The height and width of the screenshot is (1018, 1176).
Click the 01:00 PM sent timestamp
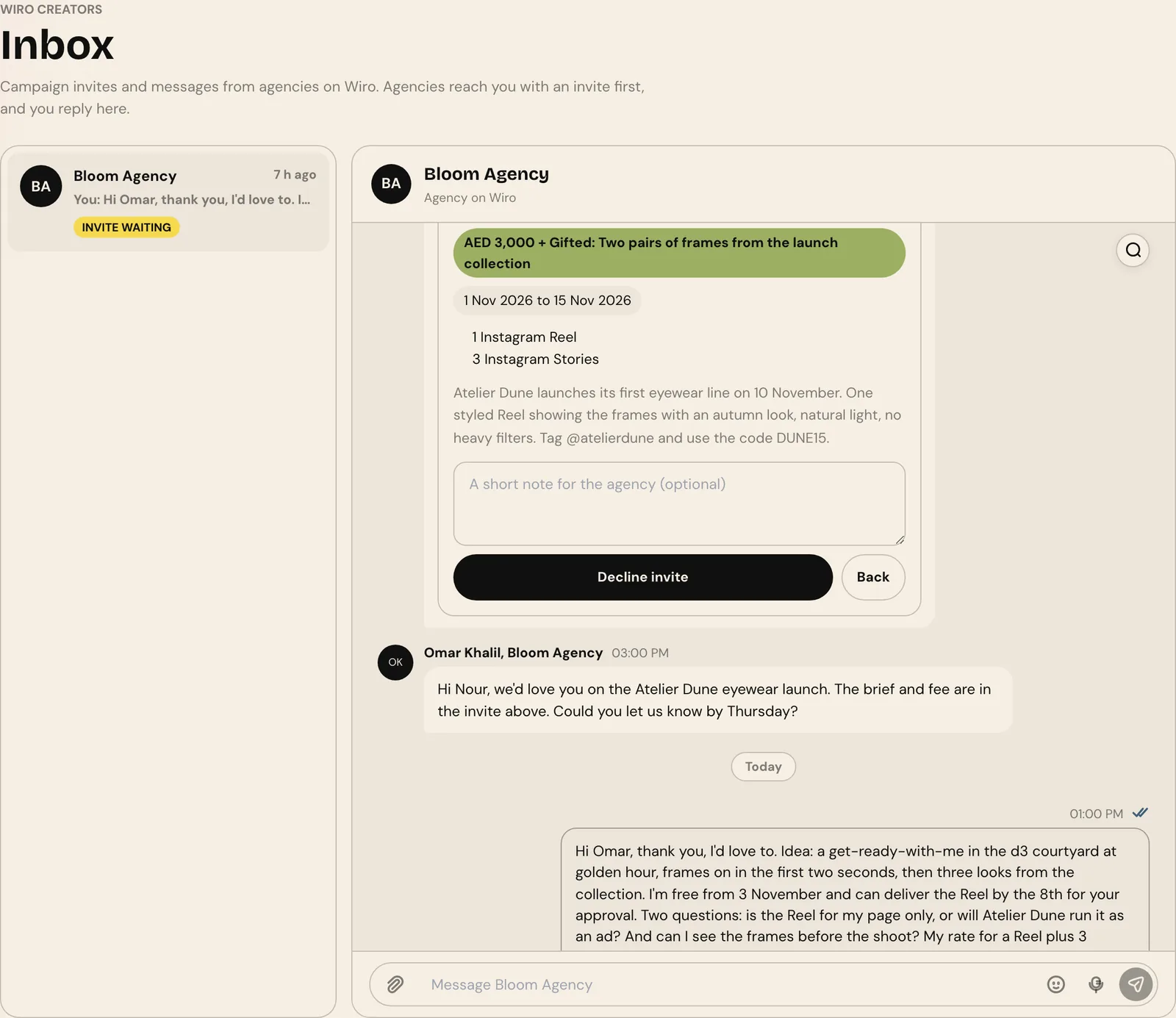pyautogui.click(x=1096, y=814)
